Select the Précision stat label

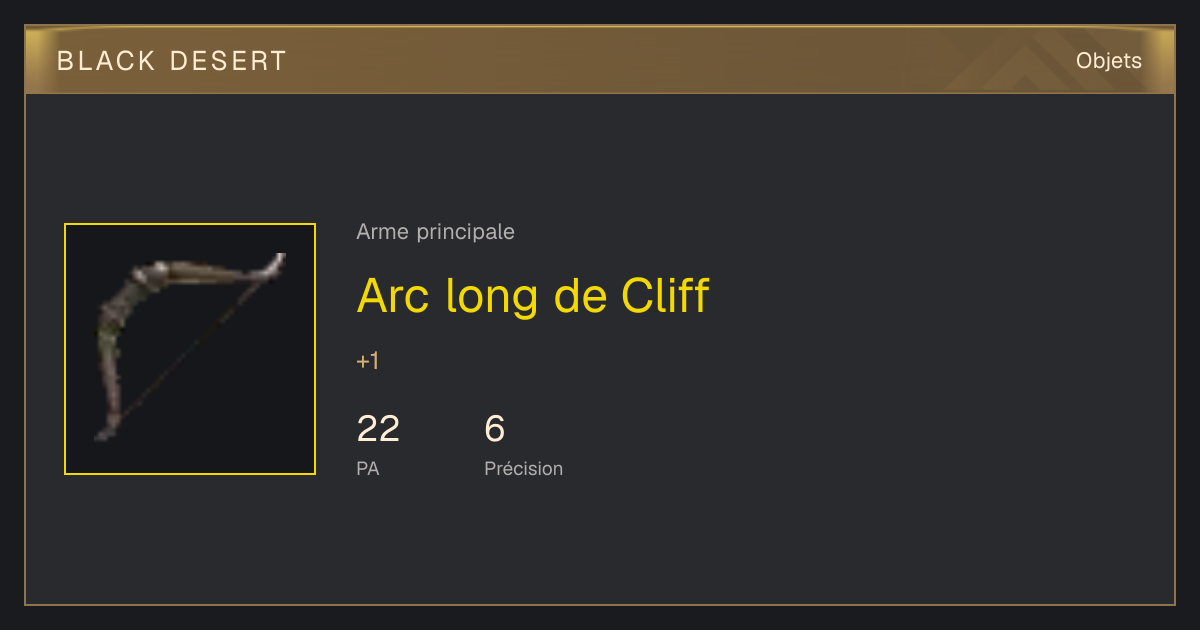pyautogui.click(x=524, y=468)
